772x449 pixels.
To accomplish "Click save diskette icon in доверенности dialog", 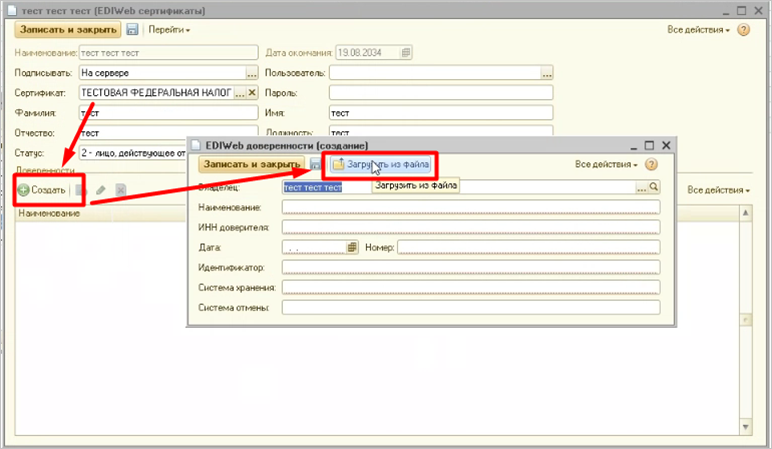I will click(315, 164).
